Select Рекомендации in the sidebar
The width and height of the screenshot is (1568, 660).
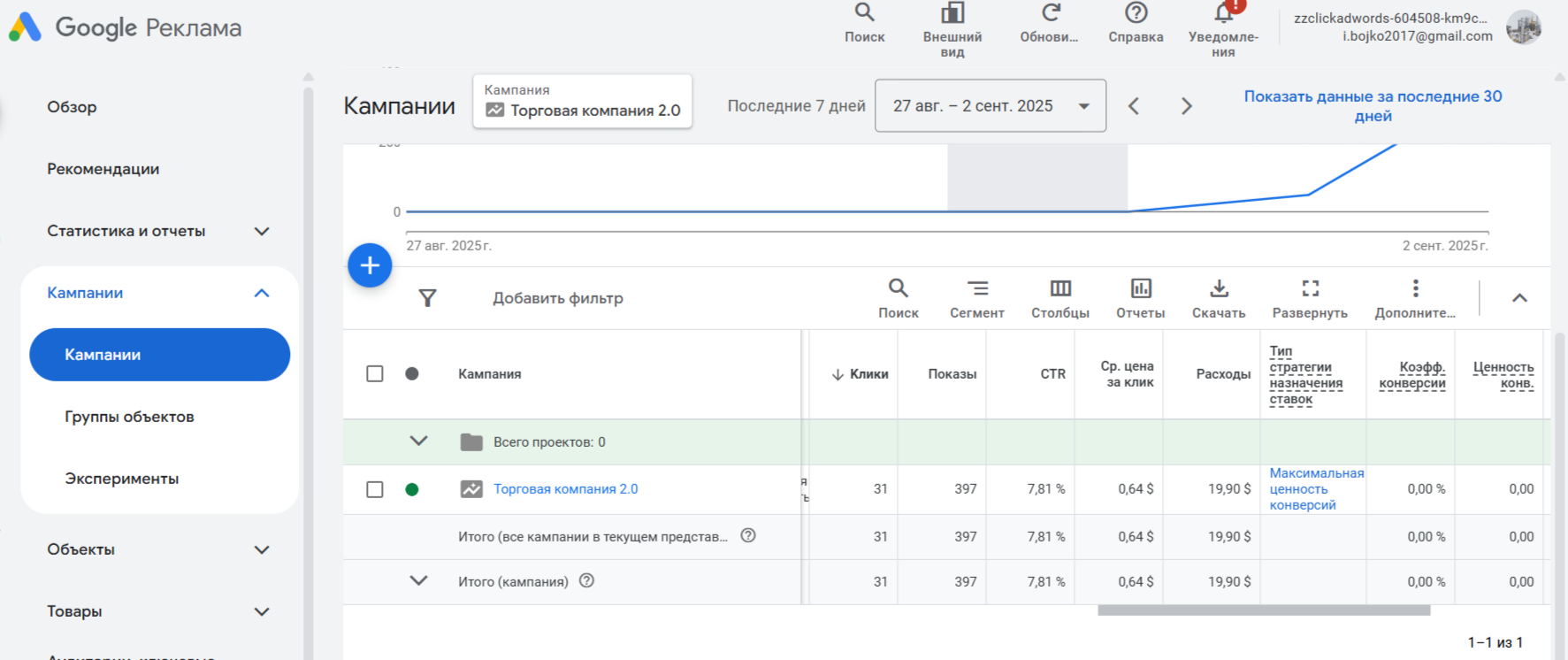(103, 169)
